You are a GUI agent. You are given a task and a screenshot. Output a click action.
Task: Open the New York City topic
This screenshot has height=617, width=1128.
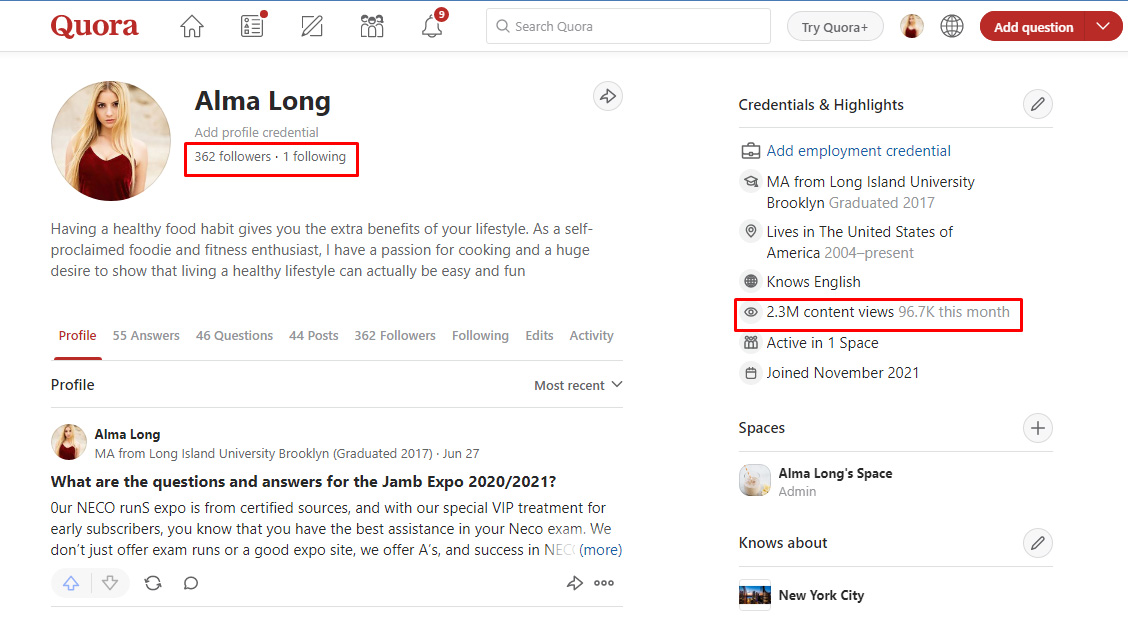tap(821, 595)
